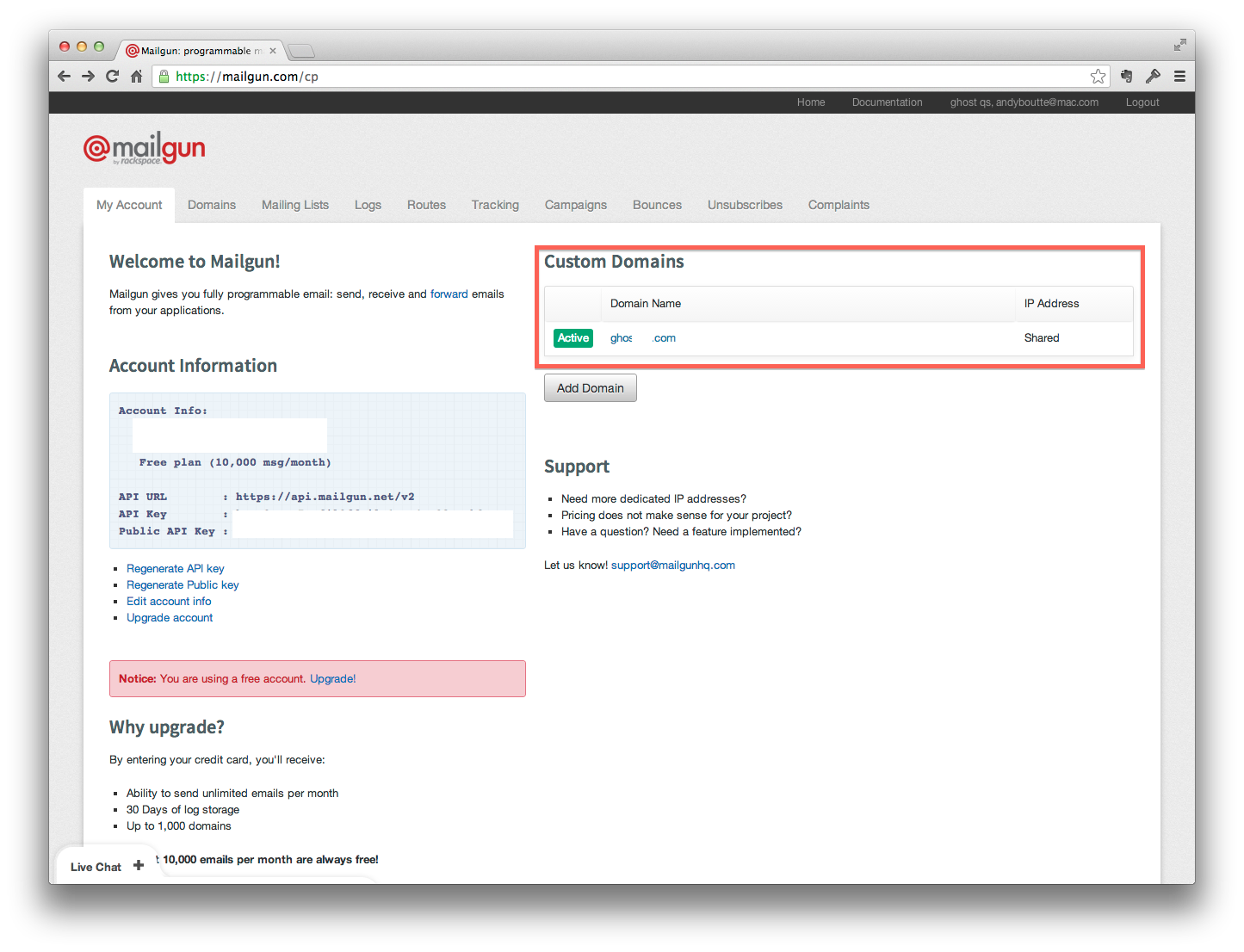Click the account name andyboutte@mac.com

click(1024, 102)
